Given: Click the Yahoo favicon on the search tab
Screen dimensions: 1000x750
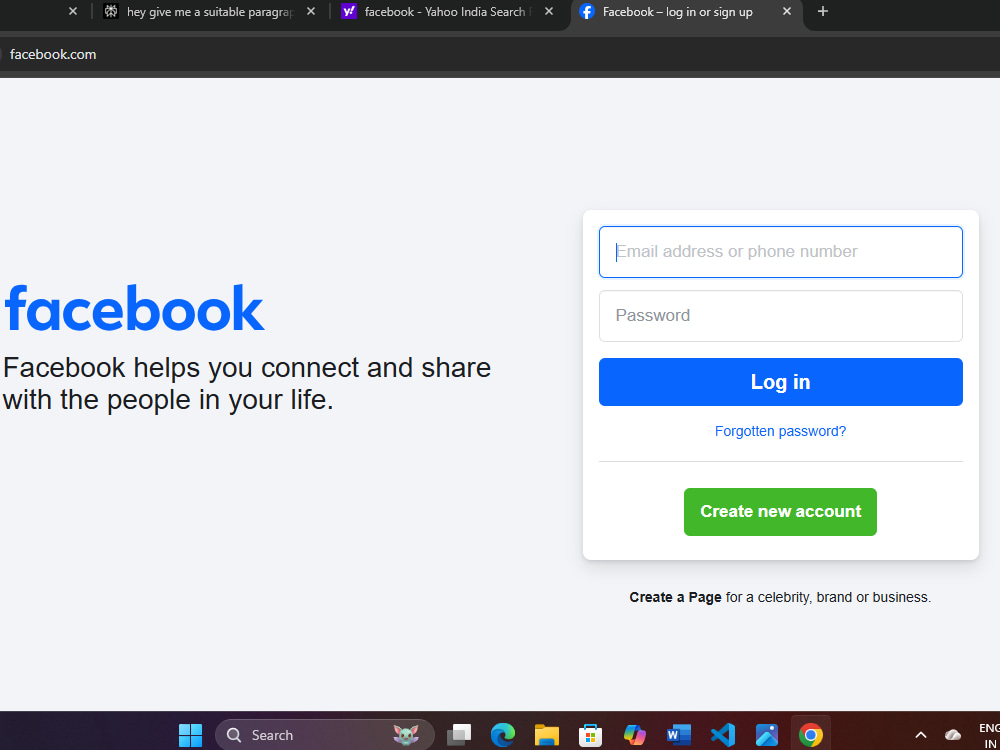Looking at the screenshot, I should [x=349, y=11].
